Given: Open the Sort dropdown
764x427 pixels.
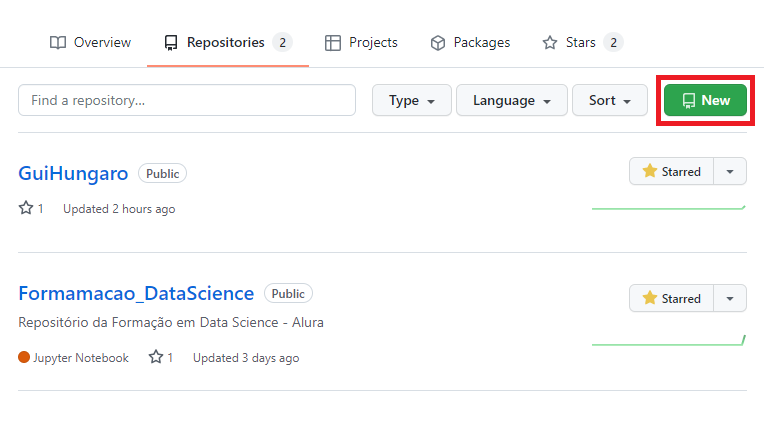Looking at the screenshot, I should point(610,100).
